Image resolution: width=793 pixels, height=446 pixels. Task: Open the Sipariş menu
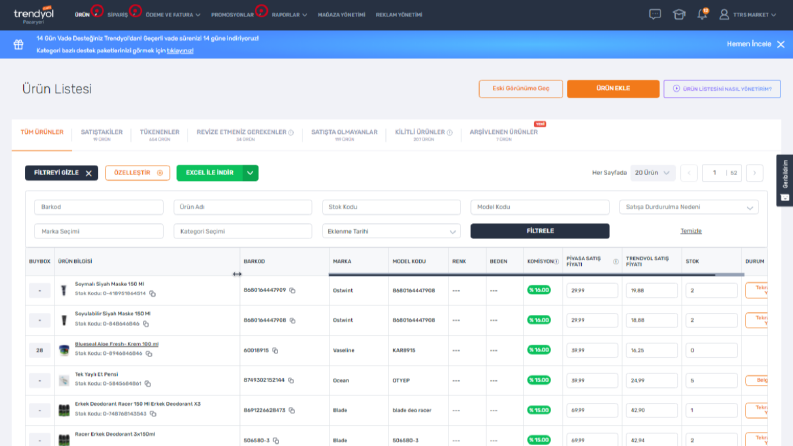point(118,15)
